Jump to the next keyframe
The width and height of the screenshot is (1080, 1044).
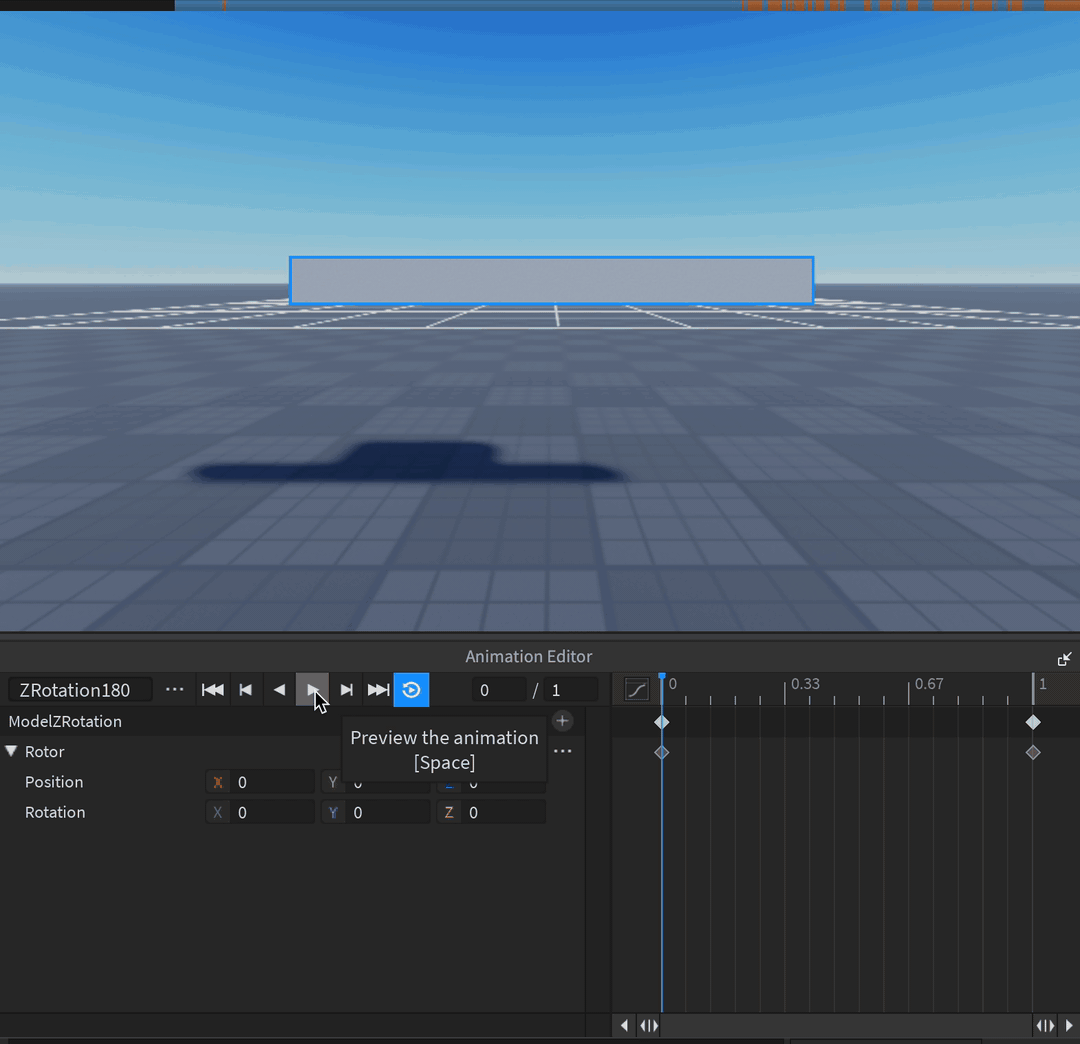(x=346, y=690)
